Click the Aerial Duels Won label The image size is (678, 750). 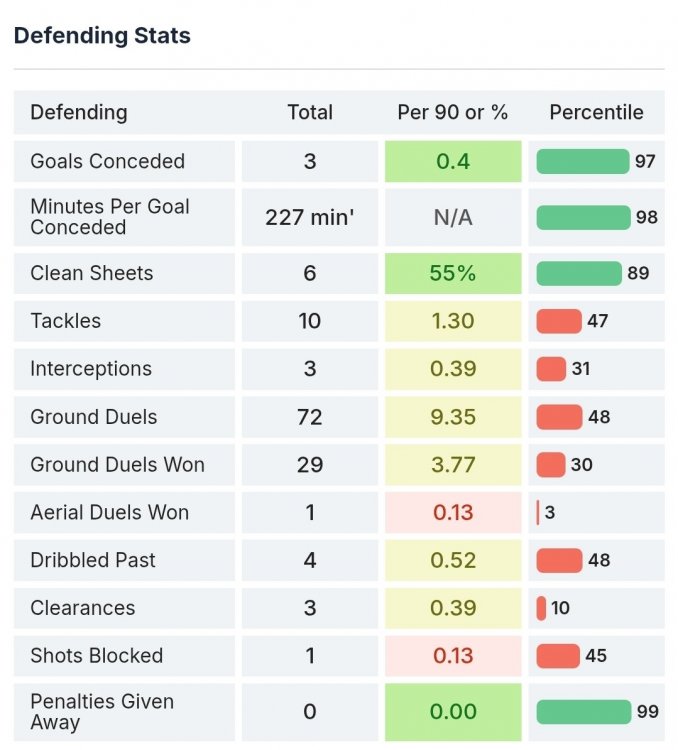tap(109, 513)
